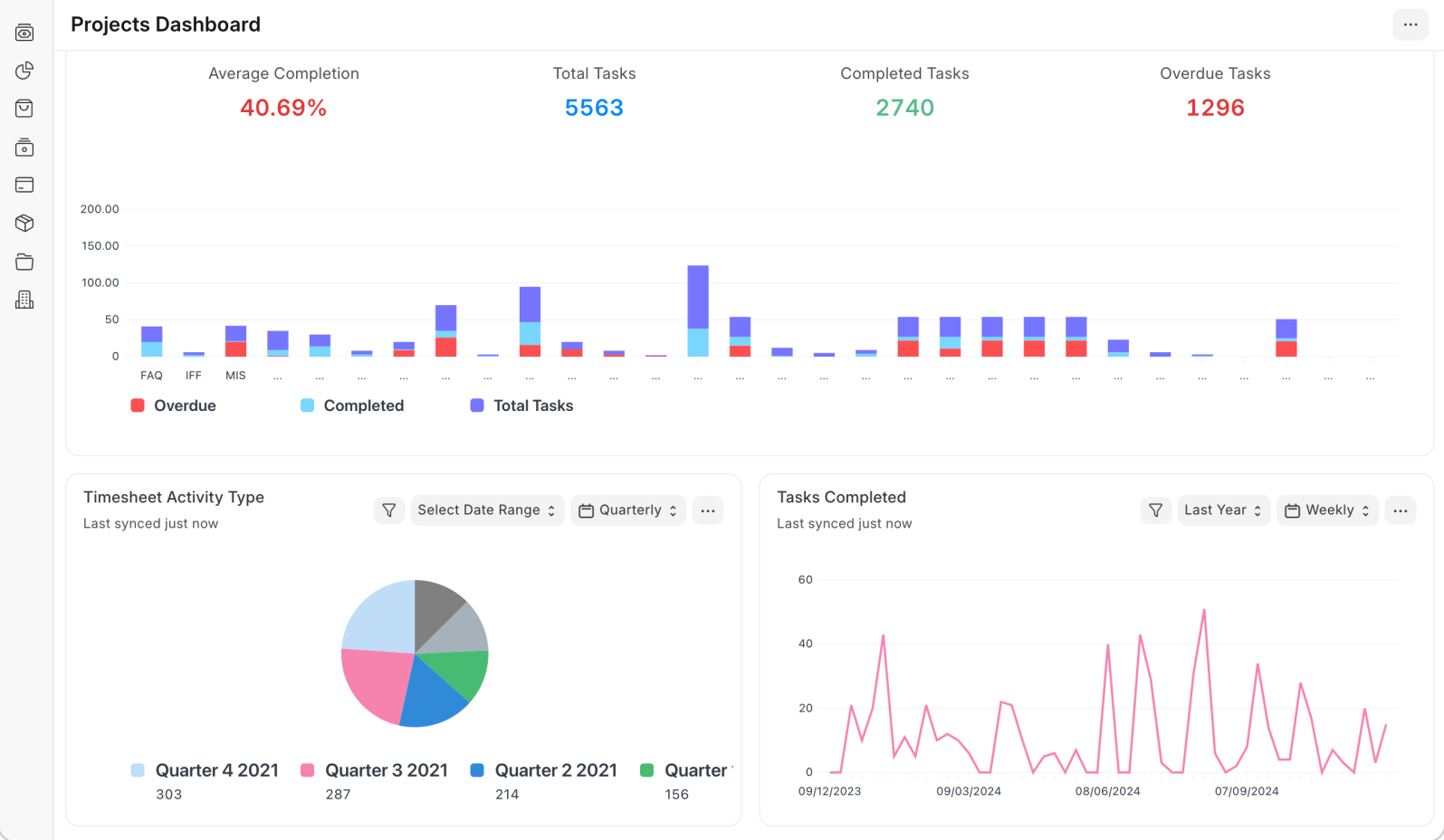The height and width of the screenshot is (840, 1444).
Task: Expand the Quarterly interval dropdown
Action: pyautogui.click(x=628, y=511)
